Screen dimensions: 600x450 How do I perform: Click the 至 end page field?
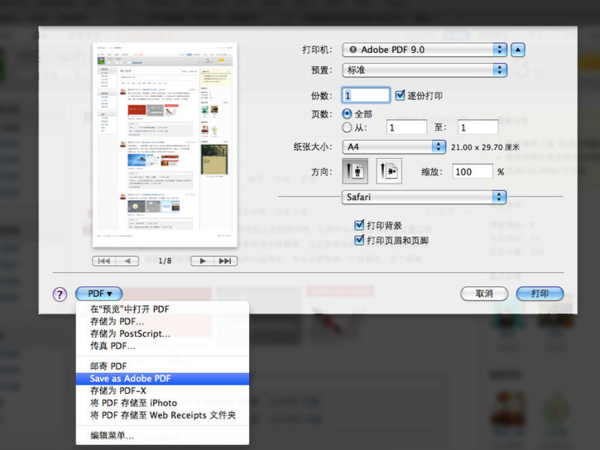pyautogui.click(x=478, y=127)
